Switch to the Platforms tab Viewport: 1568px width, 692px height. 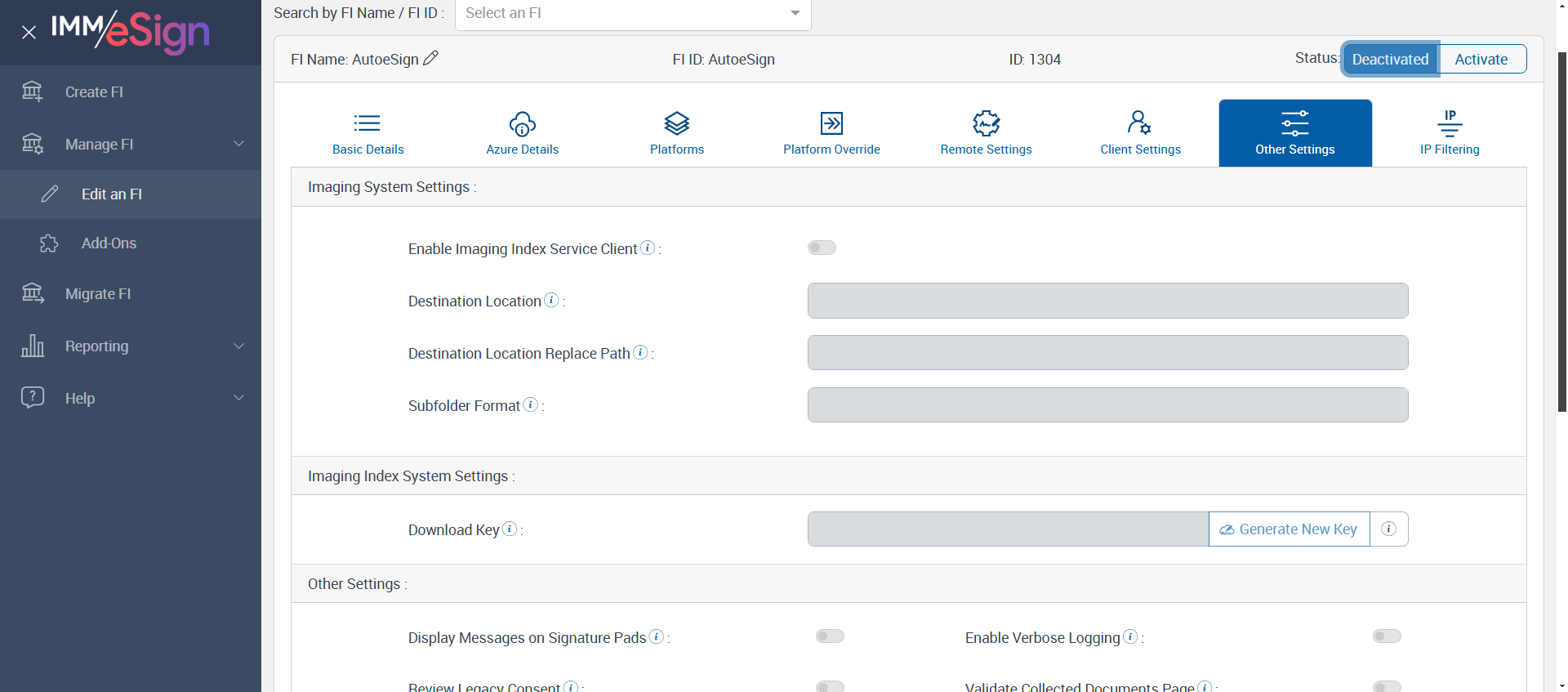click(x=677, y=133)
